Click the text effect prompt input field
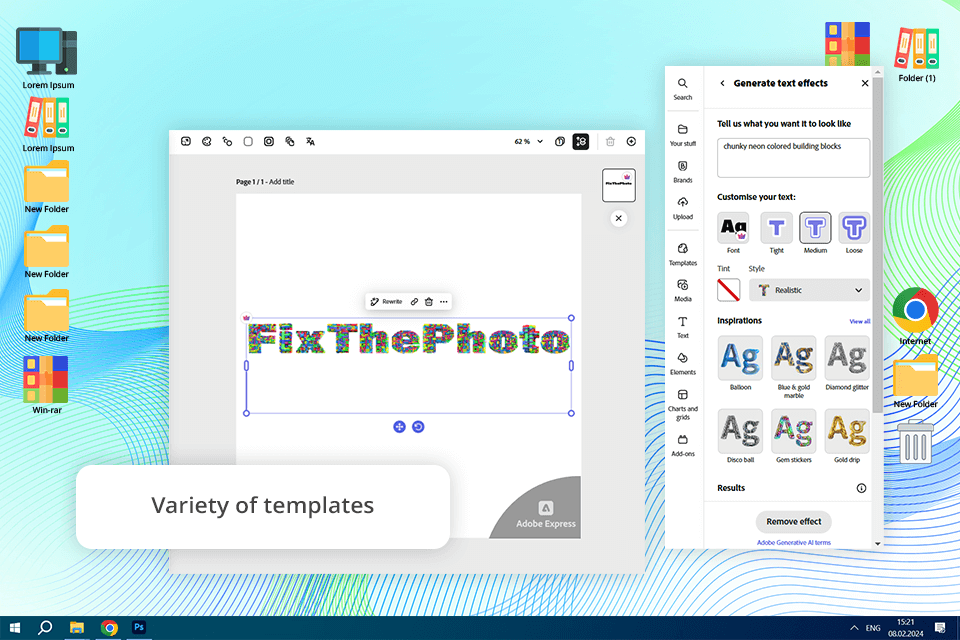 click(793, 158)
